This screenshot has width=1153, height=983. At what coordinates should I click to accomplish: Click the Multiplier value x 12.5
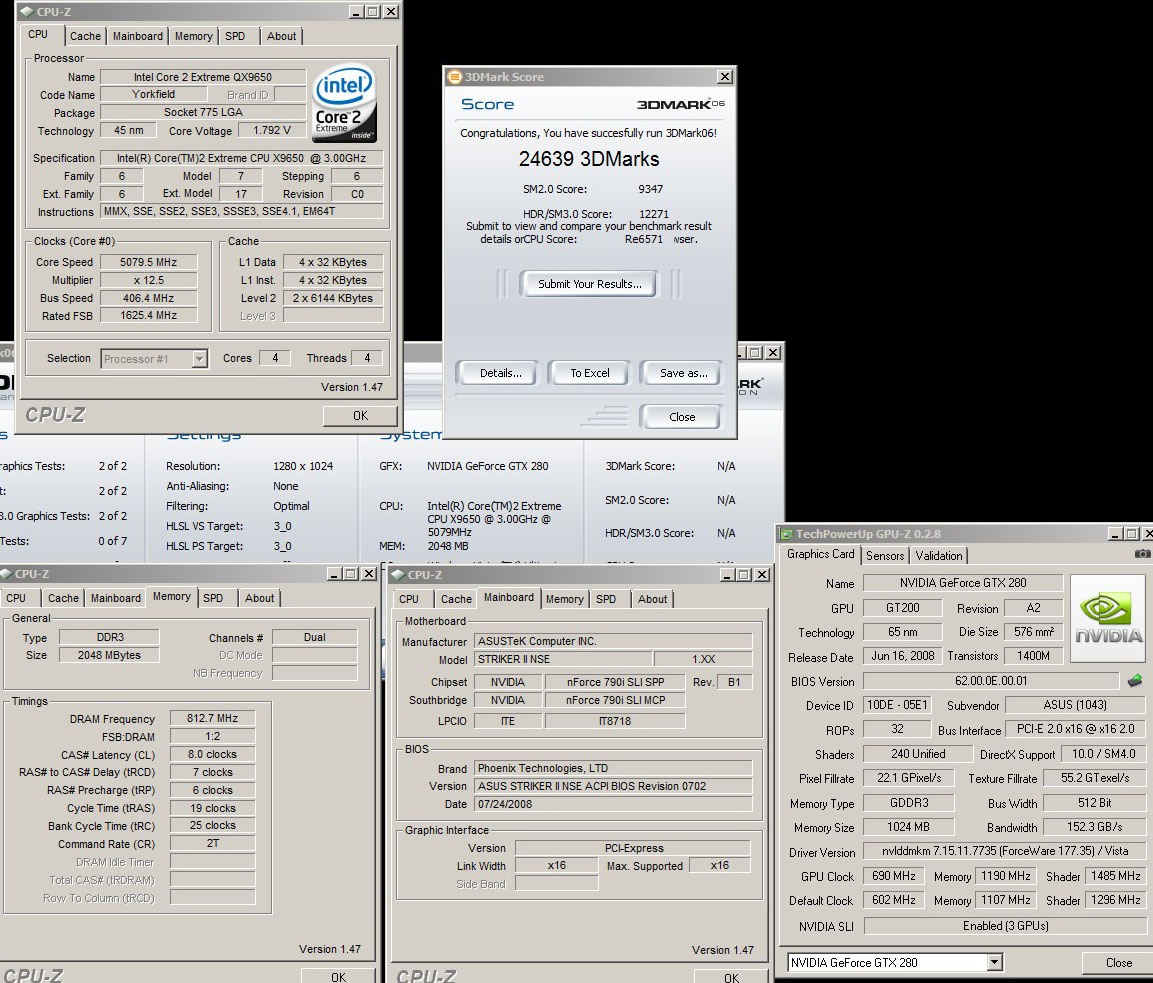(149, 280)
